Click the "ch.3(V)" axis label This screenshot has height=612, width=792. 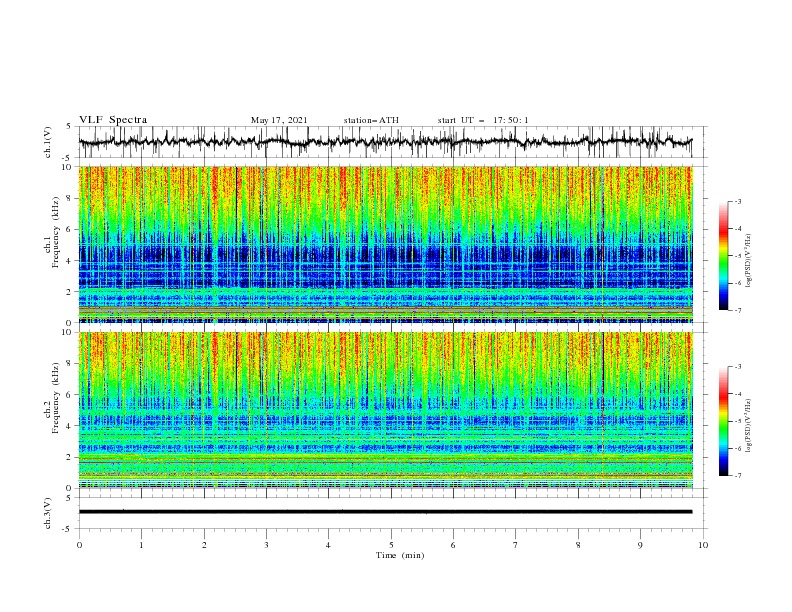click(x=48, y=513)
